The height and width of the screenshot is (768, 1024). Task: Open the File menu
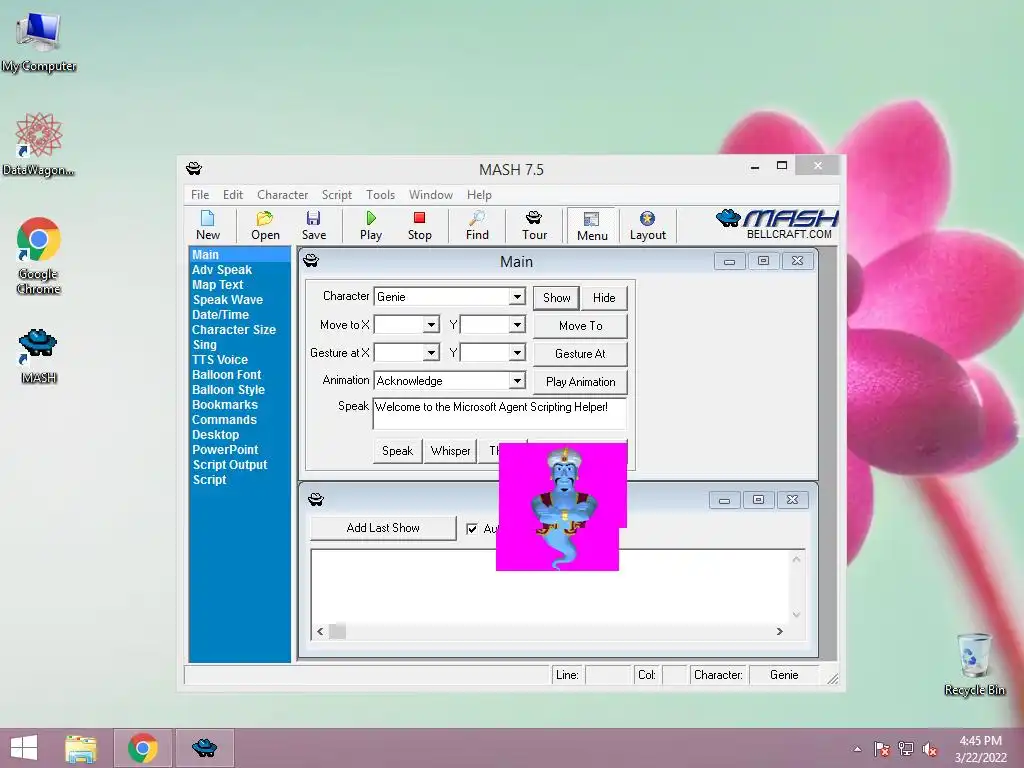click(200, 195)
